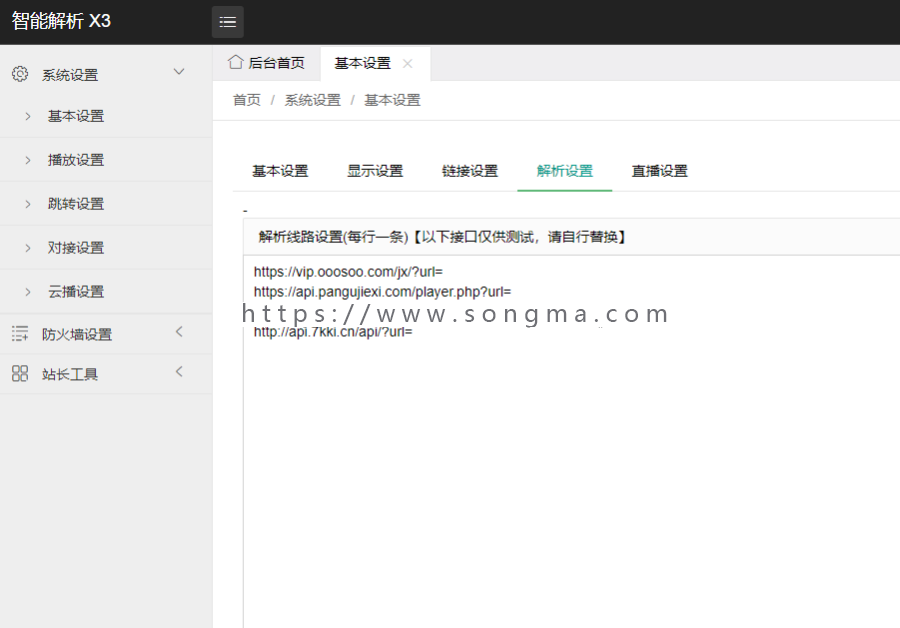900x628 pixels.
Task: Click the arrow before 跳转设置 in the sidebar
Action: click(x=28, y=204)
